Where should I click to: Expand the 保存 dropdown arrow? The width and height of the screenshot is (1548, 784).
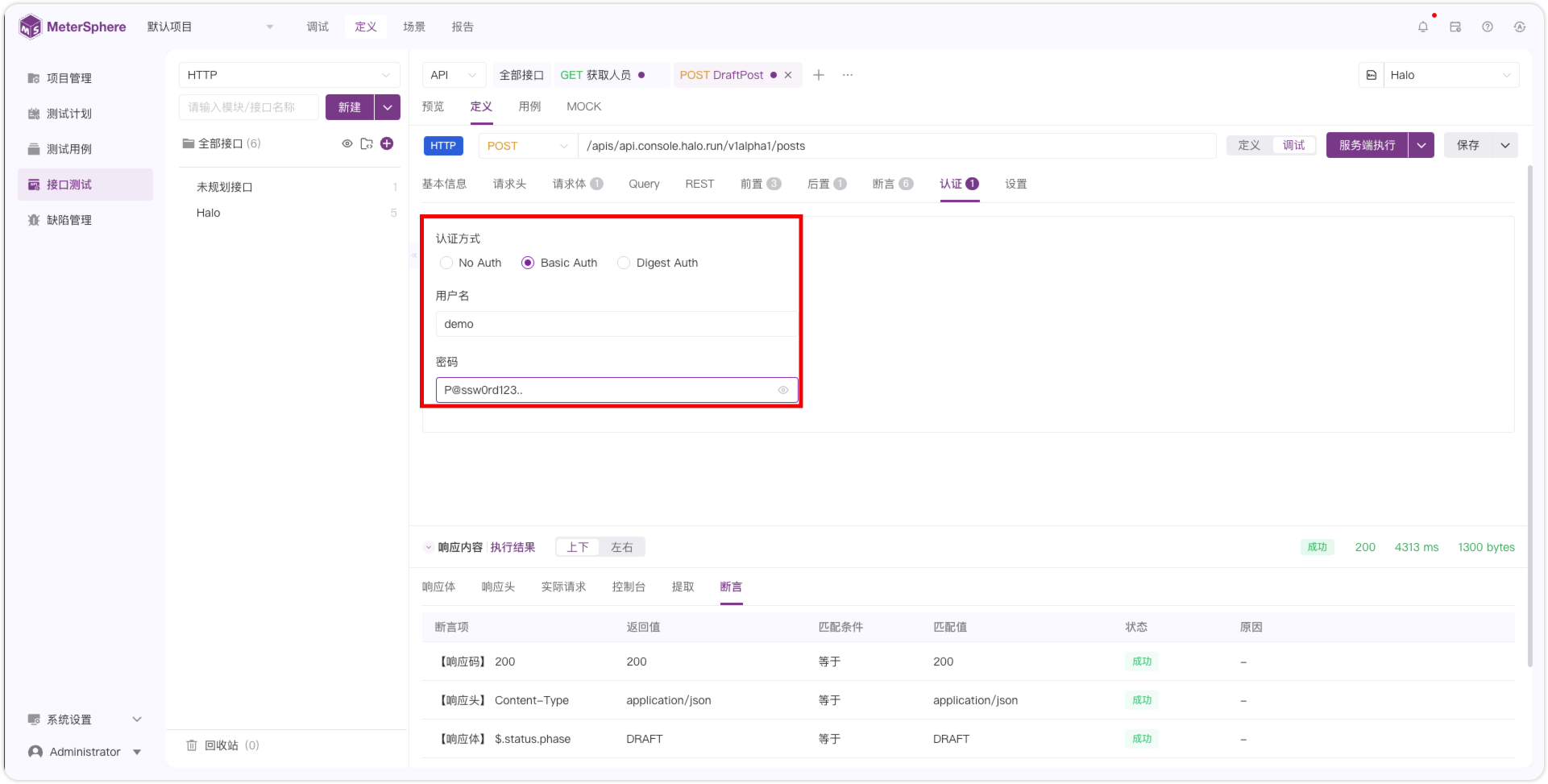1505,145
